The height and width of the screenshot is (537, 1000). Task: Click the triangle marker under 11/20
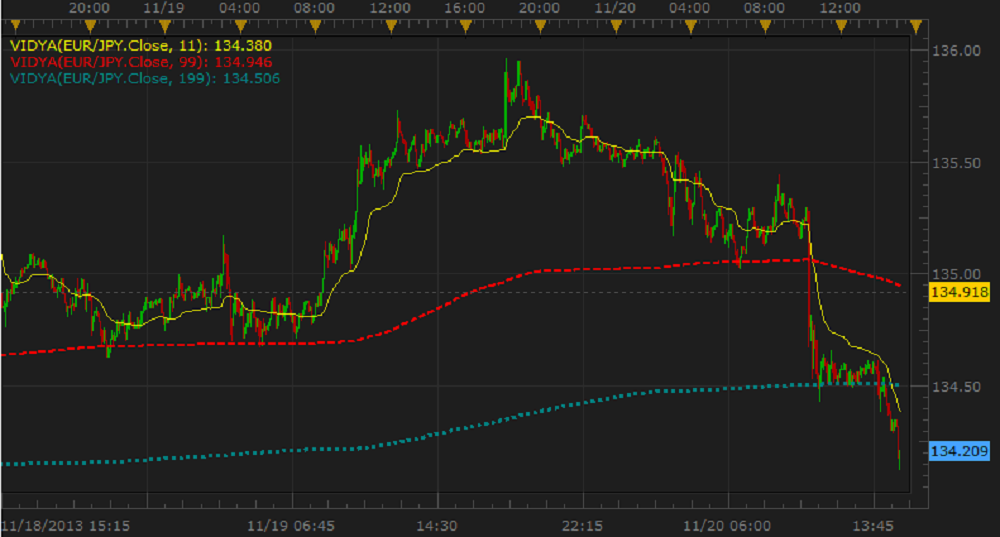616,23
